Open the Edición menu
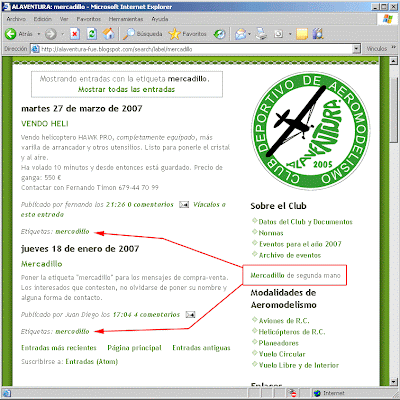The height and width of the screenshot is (400, 400). (43, 19)
